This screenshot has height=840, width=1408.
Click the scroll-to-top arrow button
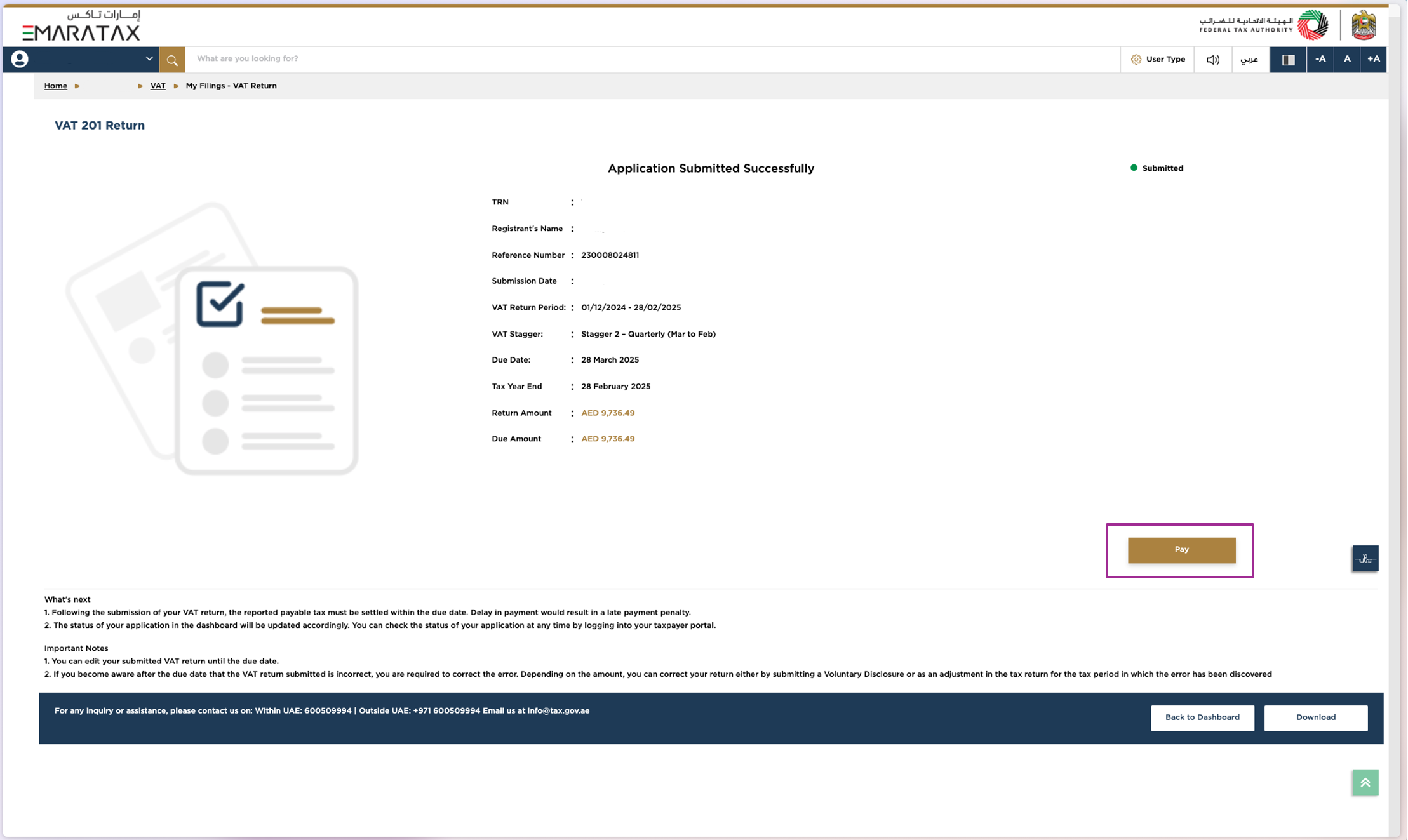[x=1365, y=782]
